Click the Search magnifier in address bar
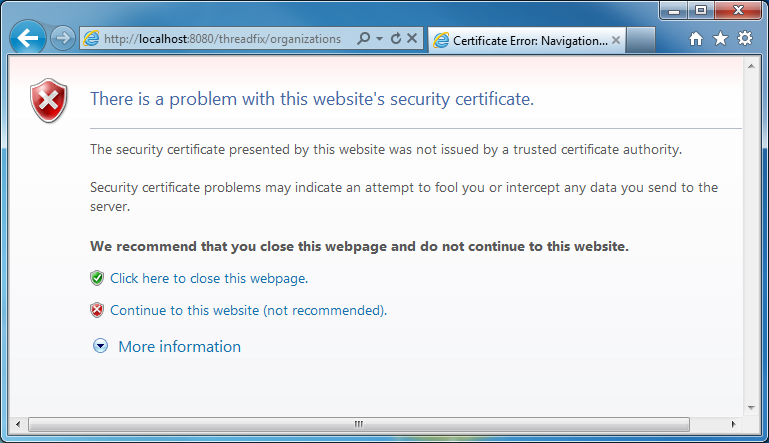The height and width of the screenshot is (443, 769). [363, 38]
